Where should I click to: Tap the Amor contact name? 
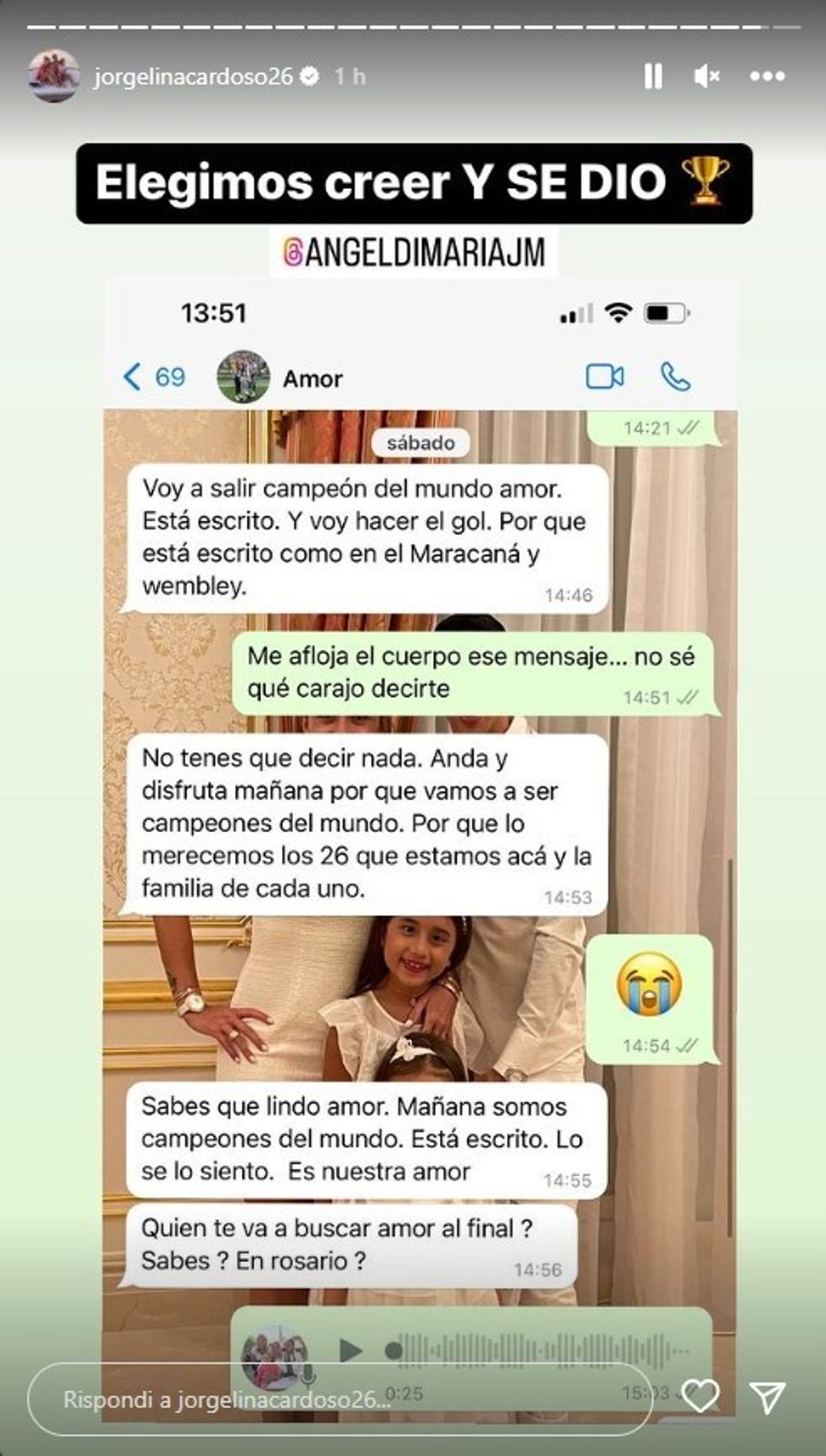point(313,379)
